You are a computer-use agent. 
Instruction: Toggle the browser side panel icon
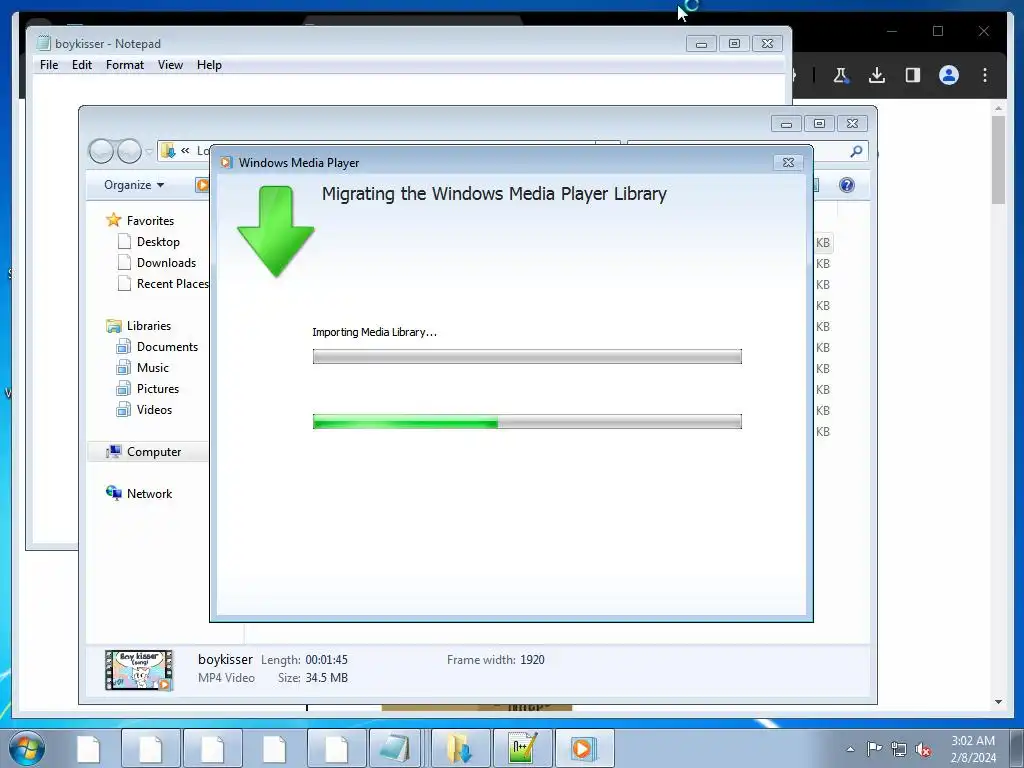click(913, 75)
